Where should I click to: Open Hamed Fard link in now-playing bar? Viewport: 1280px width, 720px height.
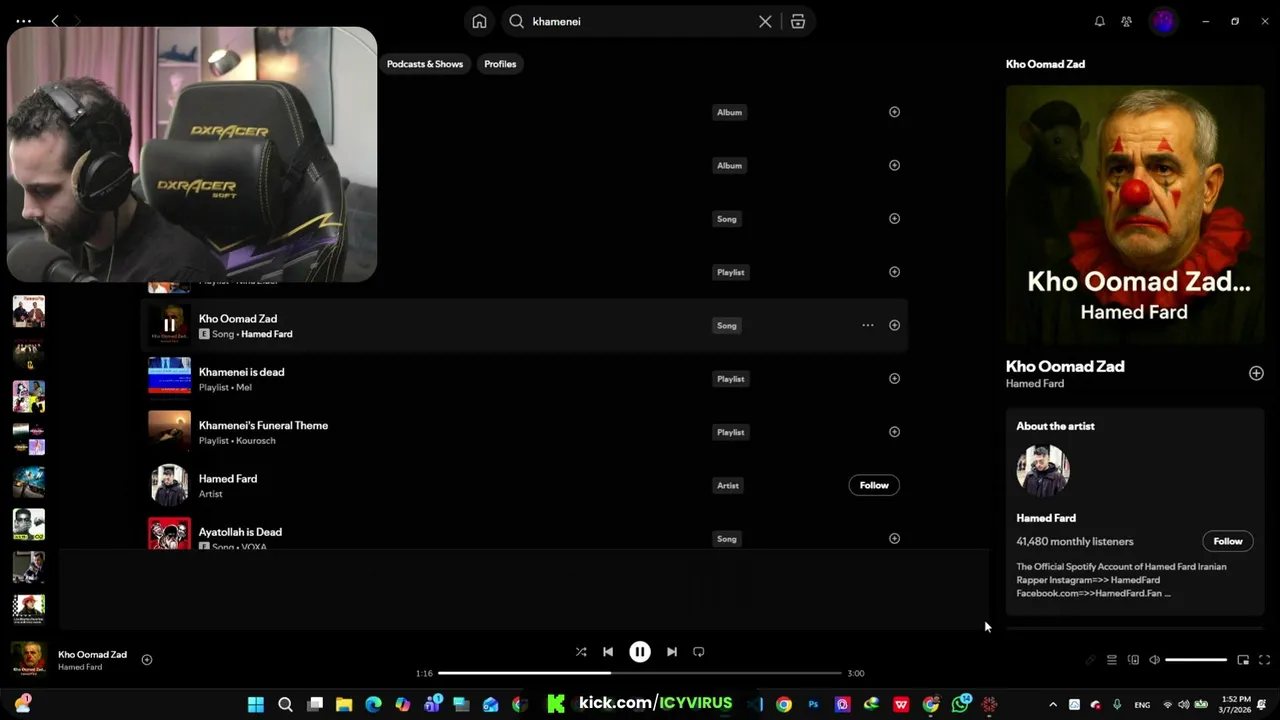pos(80,667)
